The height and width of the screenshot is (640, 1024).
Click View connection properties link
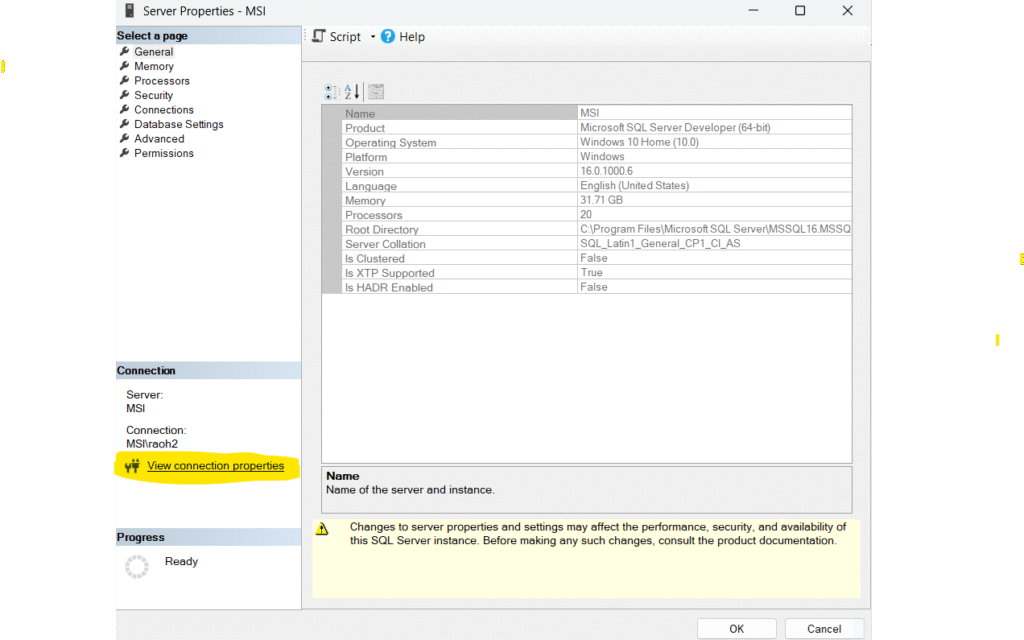point(215,466)
